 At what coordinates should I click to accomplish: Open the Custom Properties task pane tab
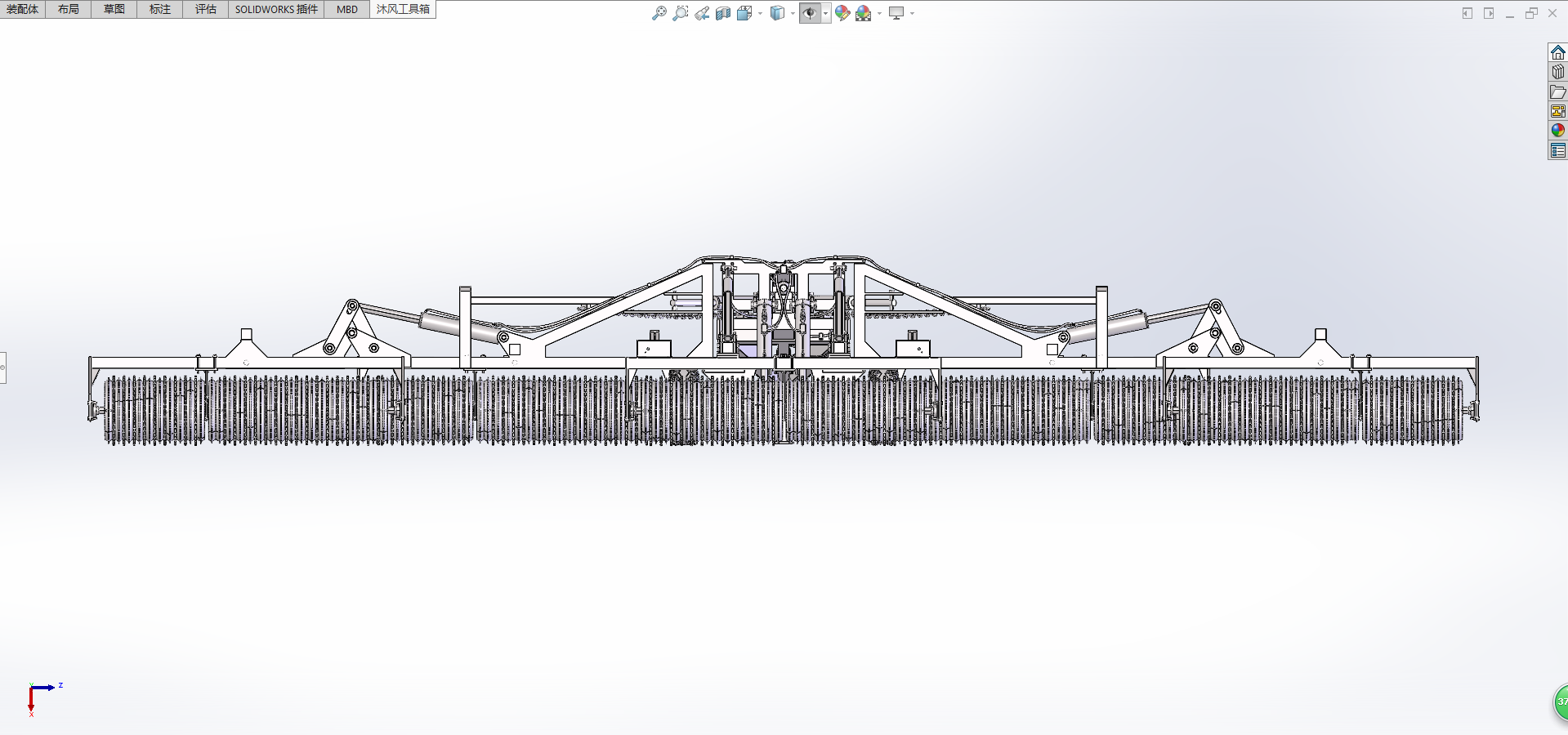[x=1557, y=150]
